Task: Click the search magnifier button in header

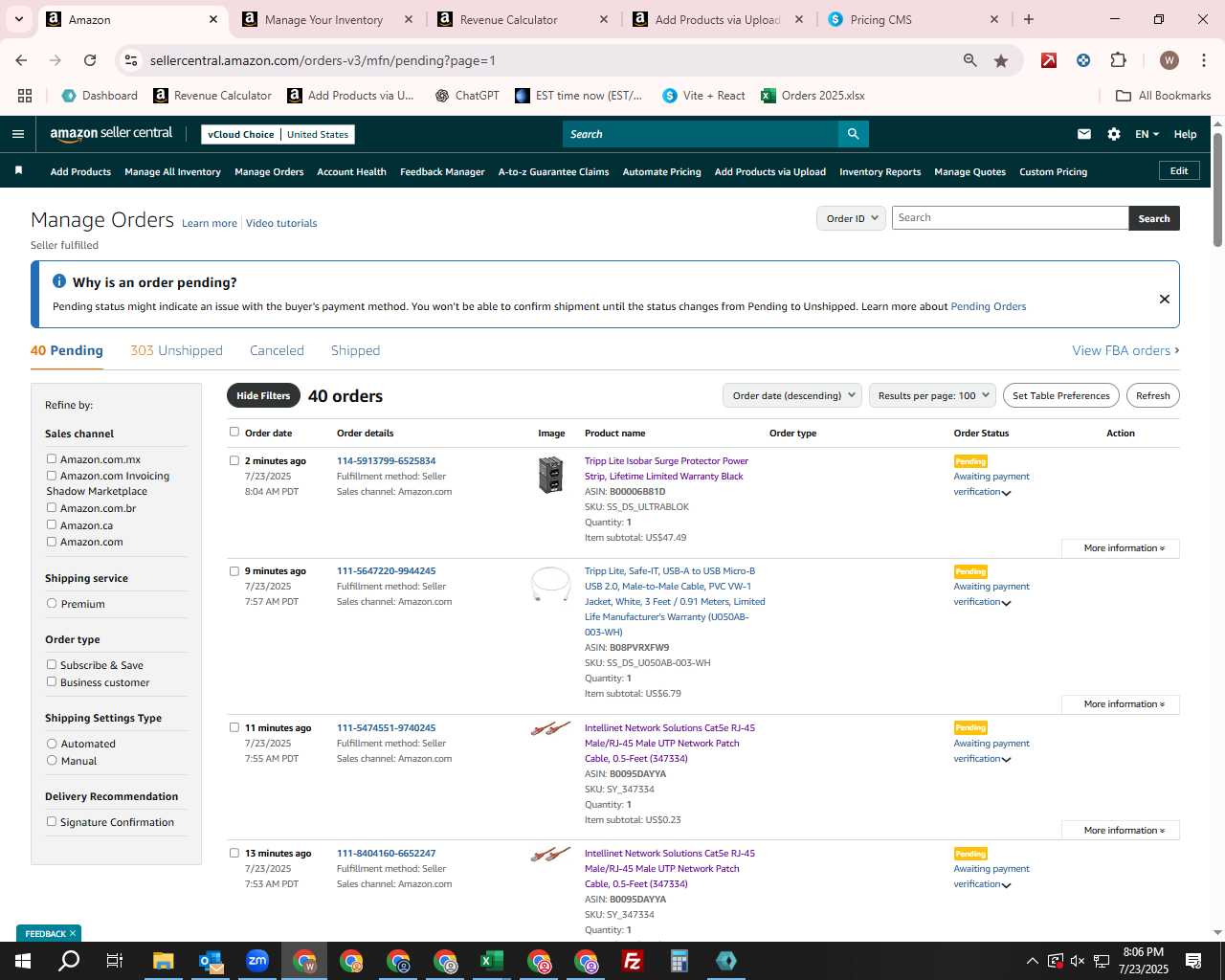Action: pyautogui.click(x=853, y=134)
